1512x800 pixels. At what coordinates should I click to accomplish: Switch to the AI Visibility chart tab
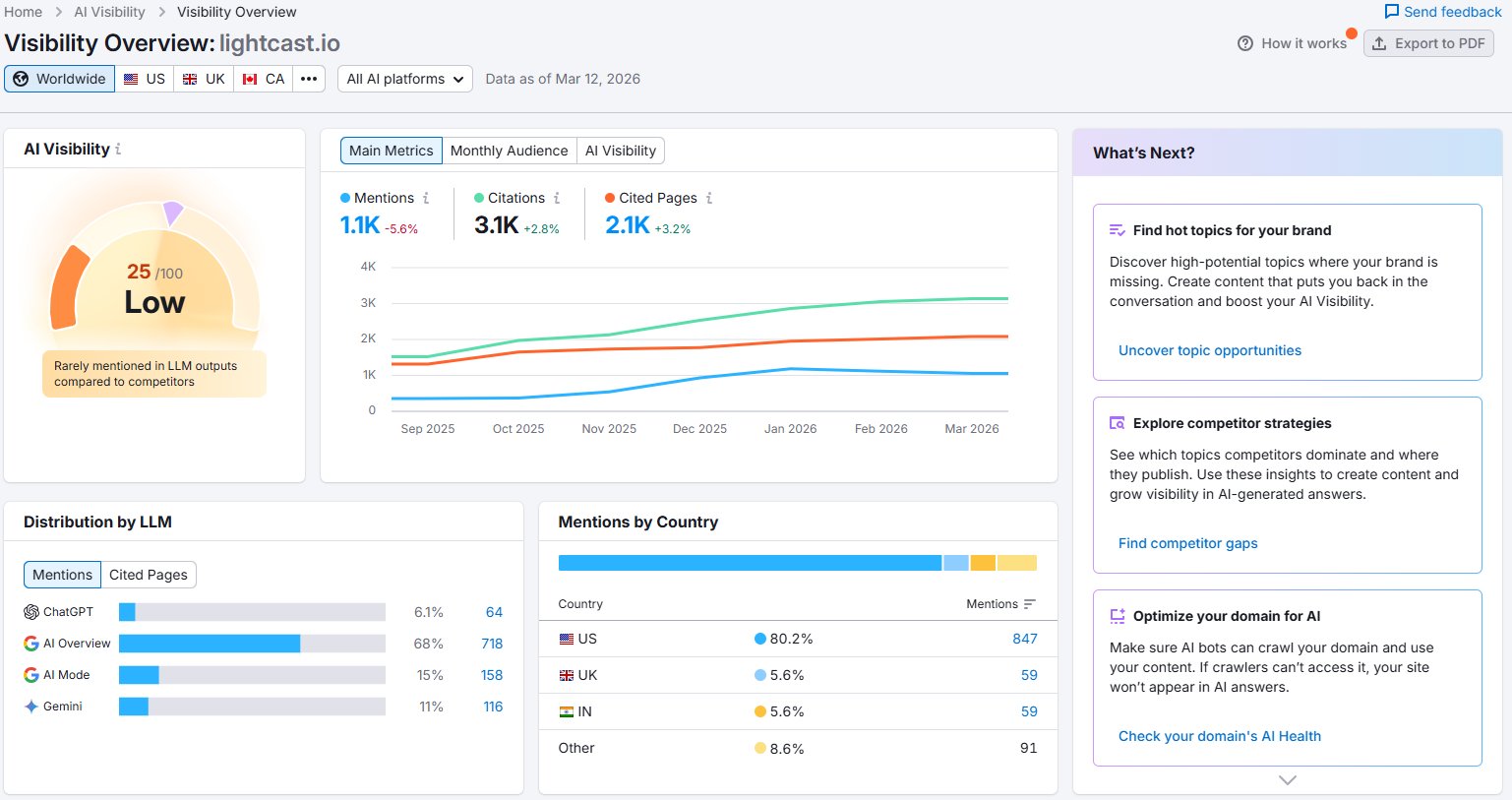[x=621, y=151]
